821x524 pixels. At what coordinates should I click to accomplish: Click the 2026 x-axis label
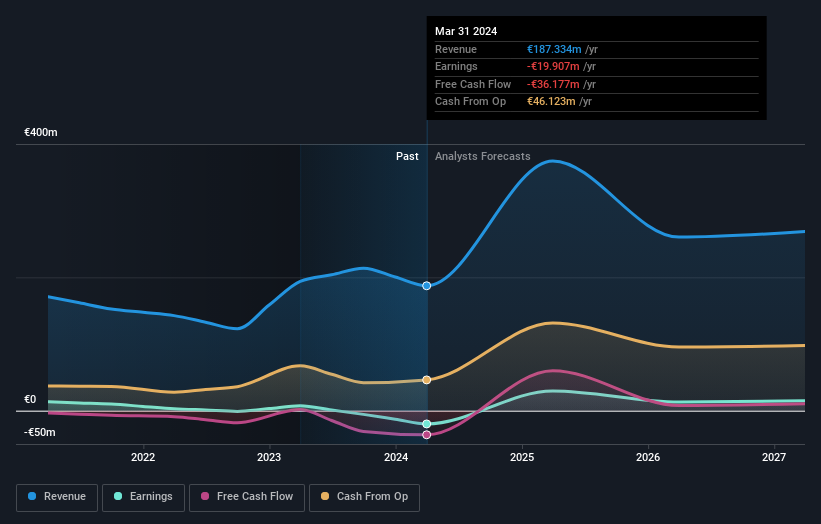tap(648, 458)
